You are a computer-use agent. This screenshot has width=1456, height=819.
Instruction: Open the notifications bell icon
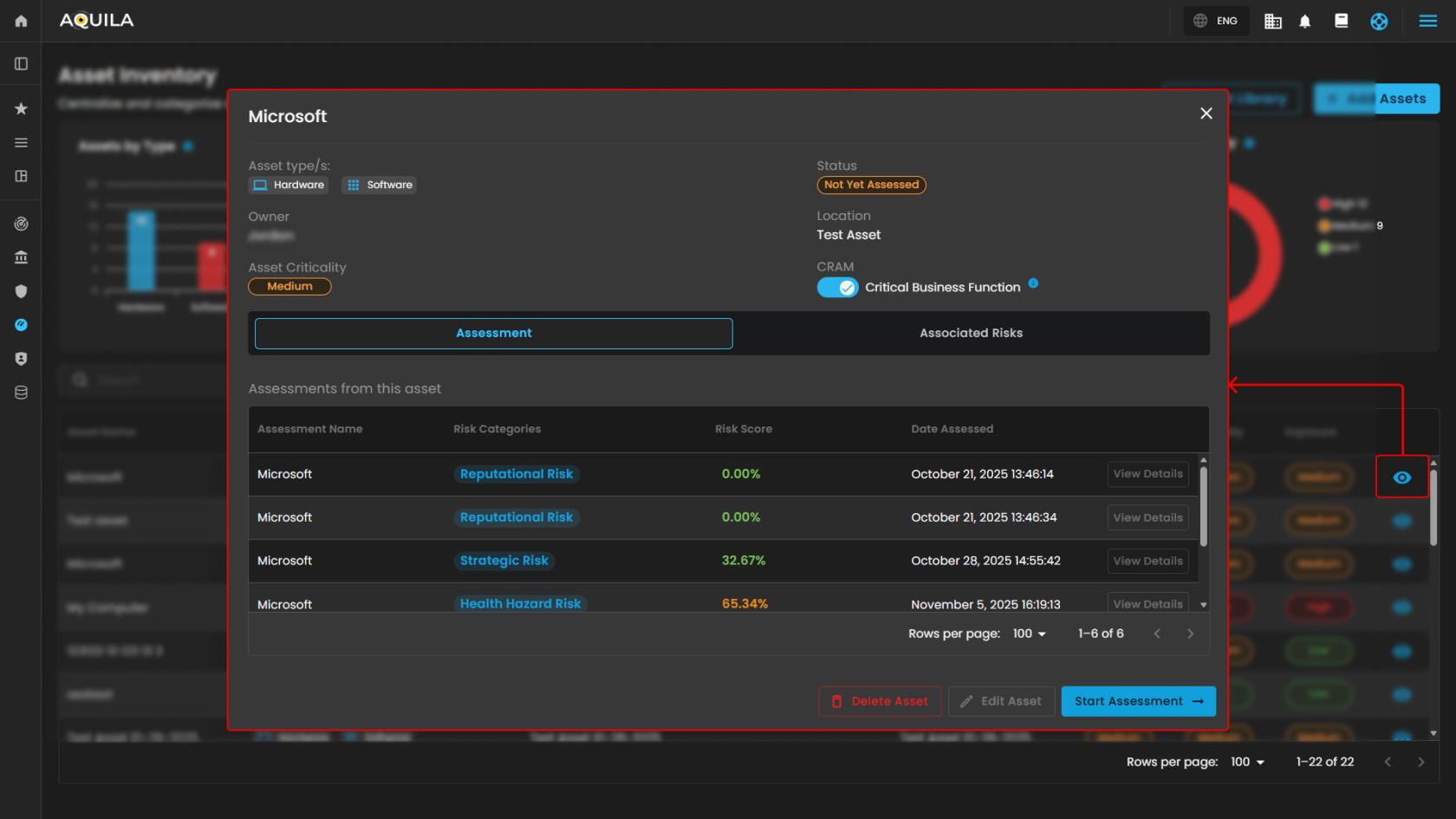(x=1305, y=22)
